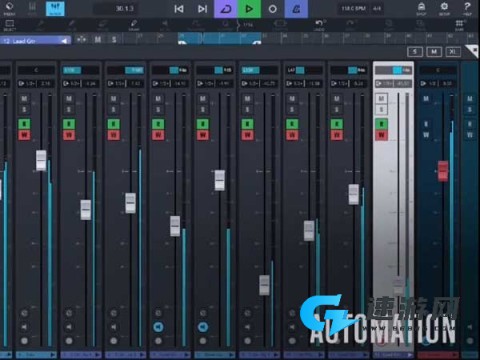Open the 4/4 time signature selector
This screenshot has height=360, width=480.
click(x=377, y=8)
